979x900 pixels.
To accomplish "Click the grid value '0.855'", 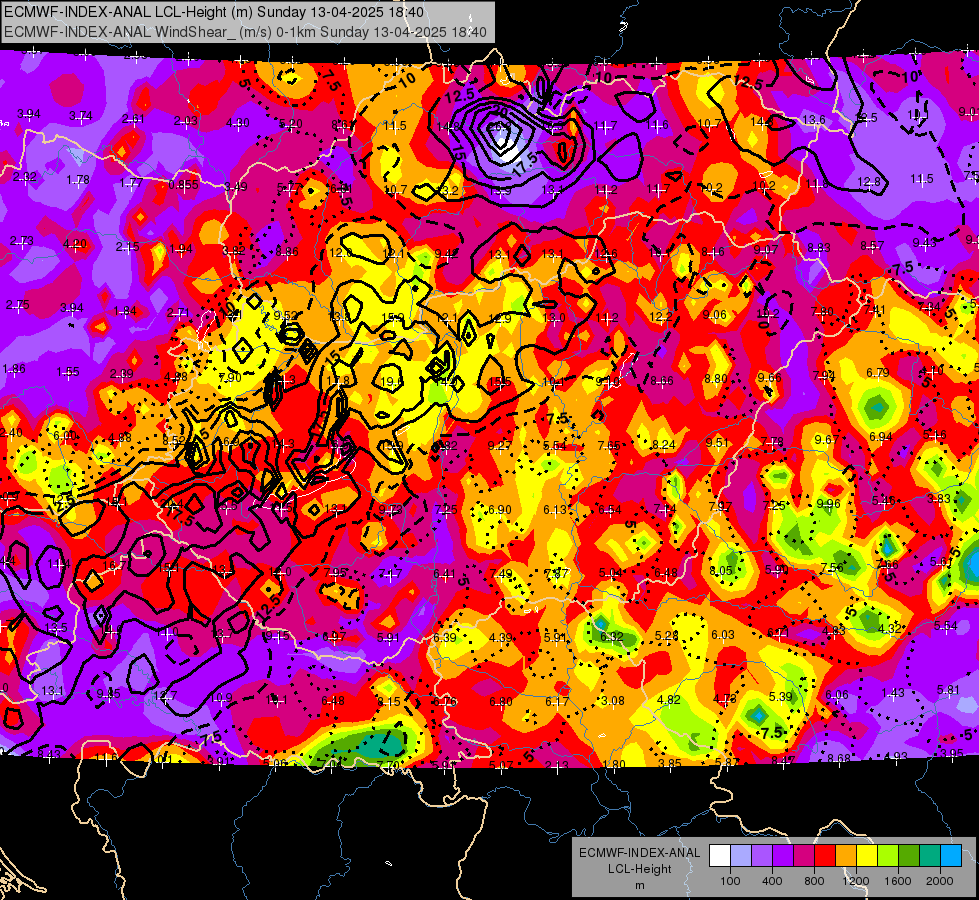I will 184,185.
